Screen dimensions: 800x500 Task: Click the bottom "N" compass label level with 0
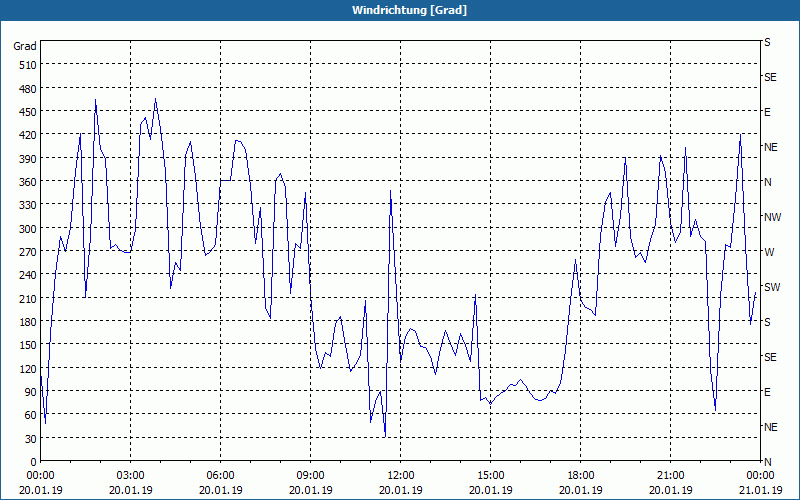tap(768, 462)
